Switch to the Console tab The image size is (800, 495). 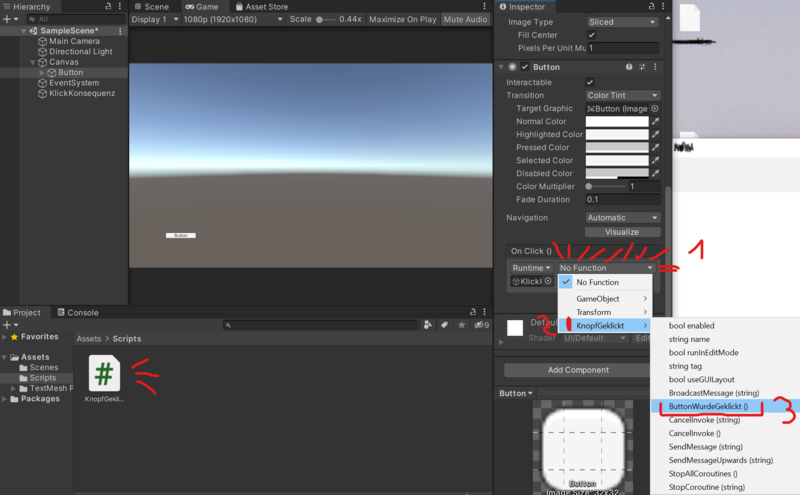click(x=82, y=313)
